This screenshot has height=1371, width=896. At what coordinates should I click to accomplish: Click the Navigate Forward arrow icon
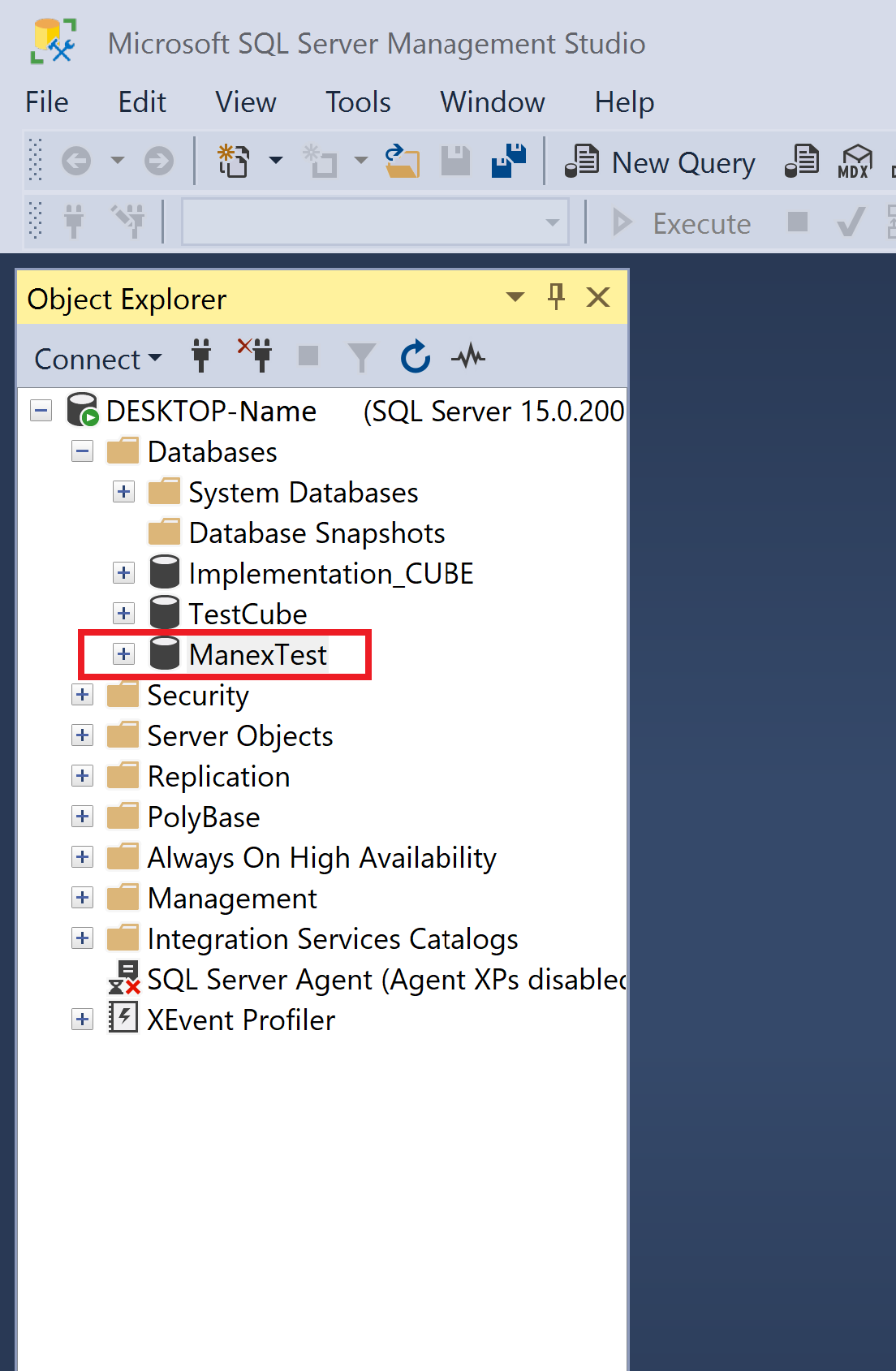click(x=159, y=161)
